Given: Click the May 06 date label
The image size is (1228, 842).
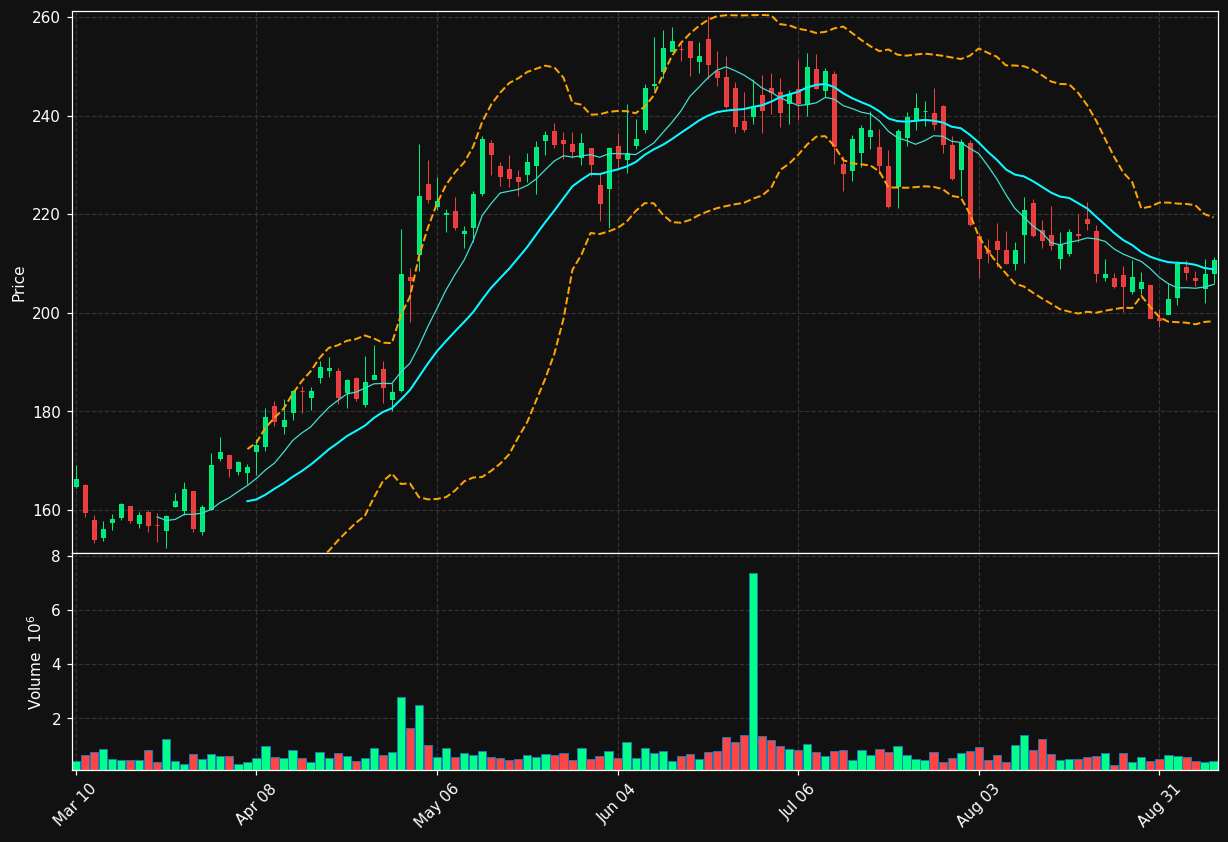Looking at the screenshot, I should coord(435,804).
